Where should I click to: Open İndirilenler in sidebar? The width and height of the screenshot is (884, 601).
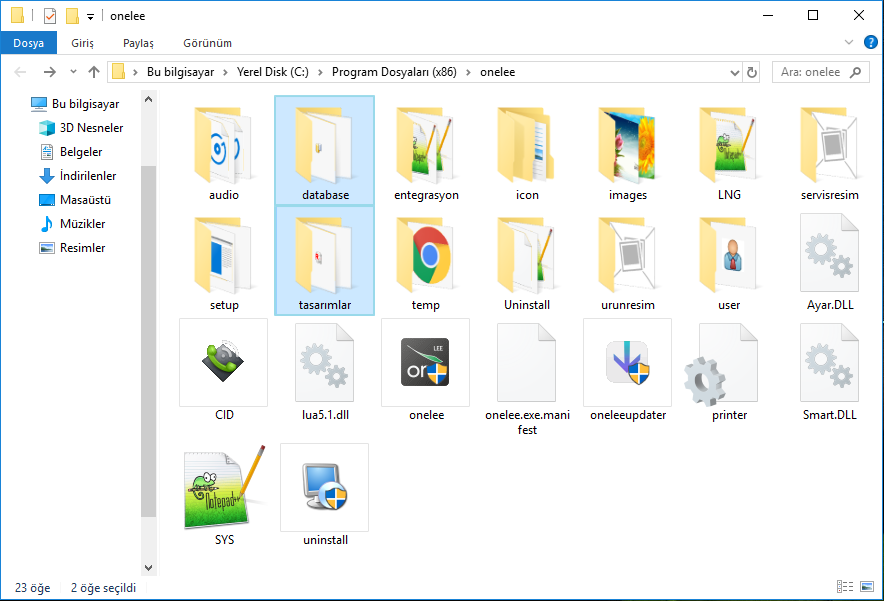pyautogui.click(x=78, y=176)
